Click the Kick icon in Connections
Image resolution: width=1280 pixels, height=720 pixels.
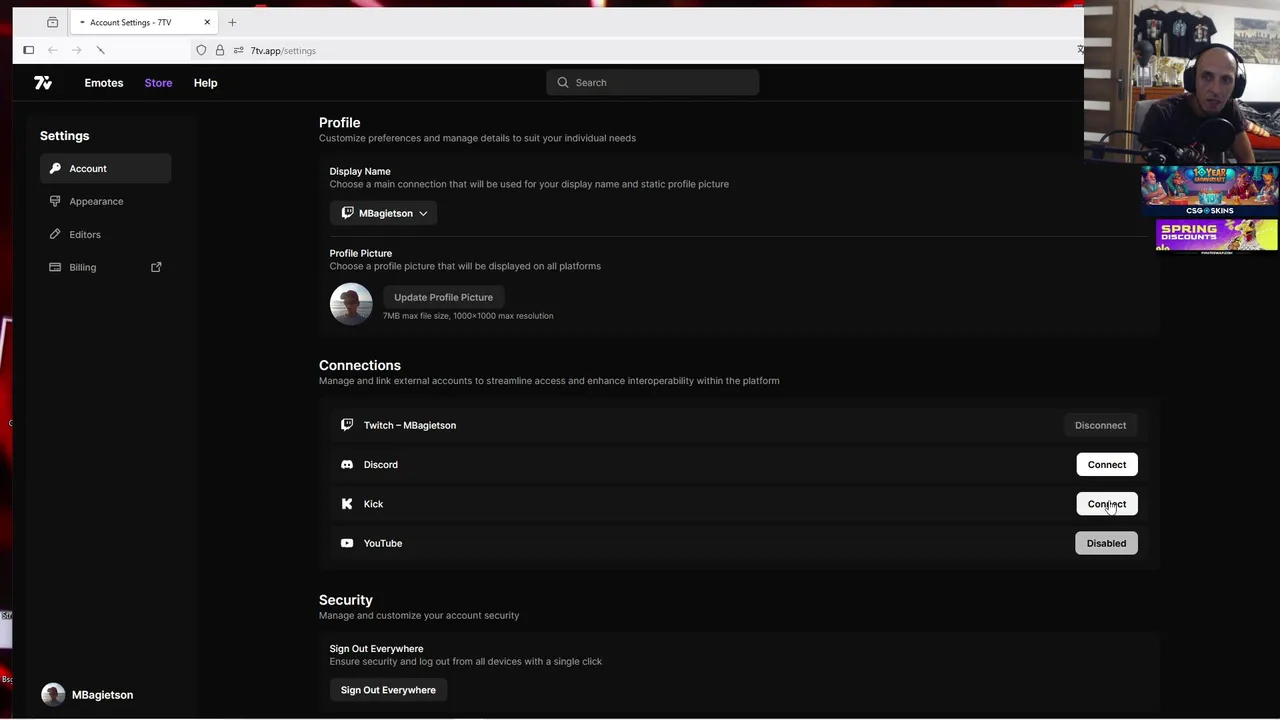(x=347, y=504)
